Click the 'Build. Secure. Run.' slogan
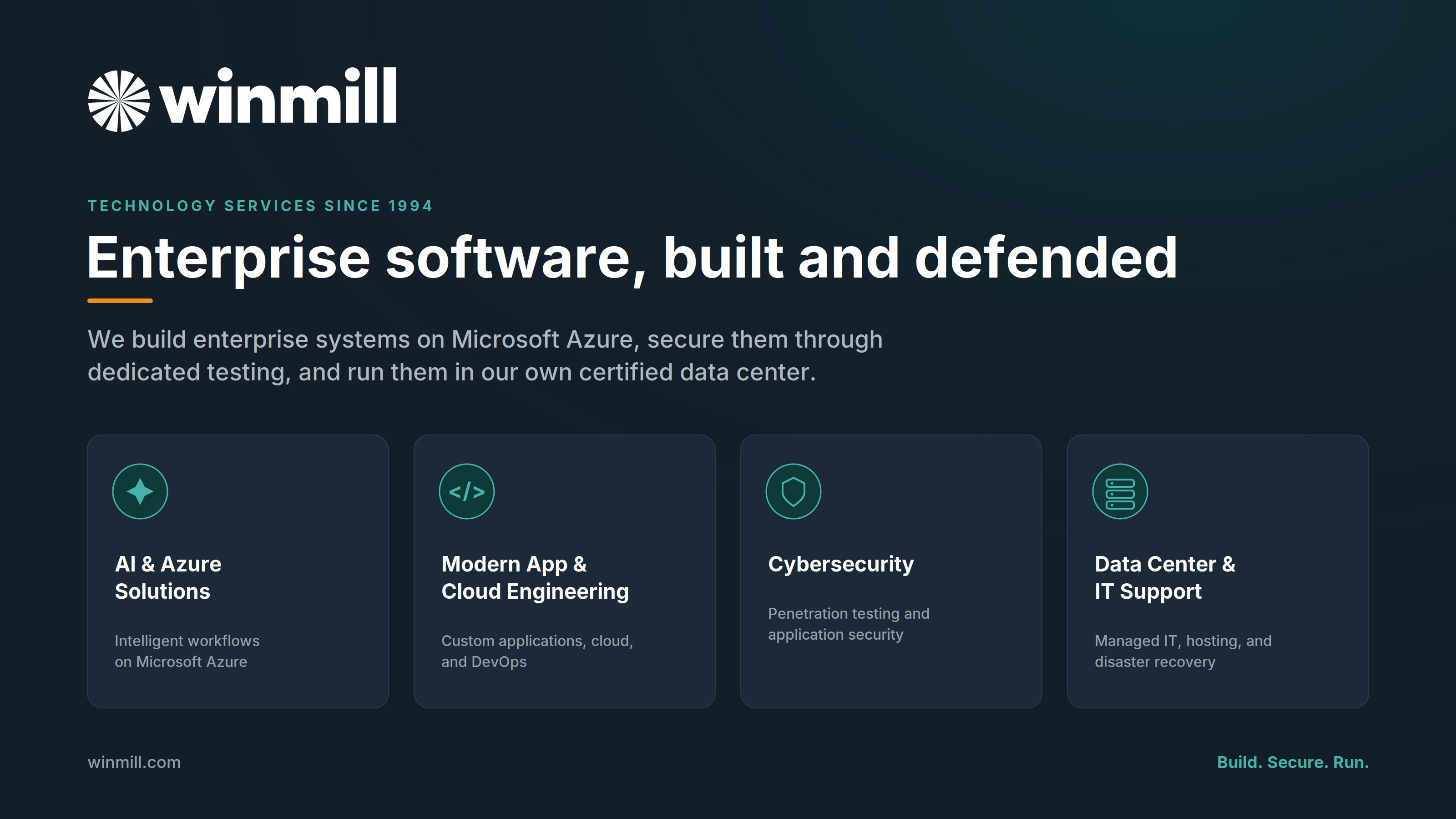The height and width of the screenshot is (819, 1456). click(1293, 762)
